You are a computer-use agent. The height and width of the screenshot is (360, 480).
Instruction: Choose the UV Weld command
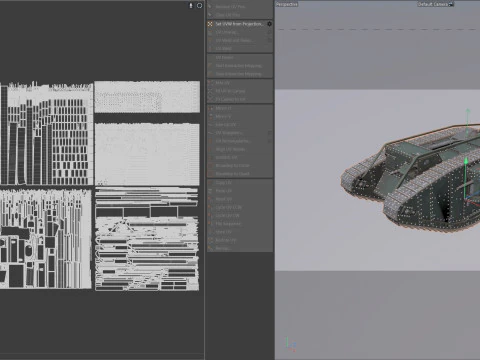pos(240,49)
